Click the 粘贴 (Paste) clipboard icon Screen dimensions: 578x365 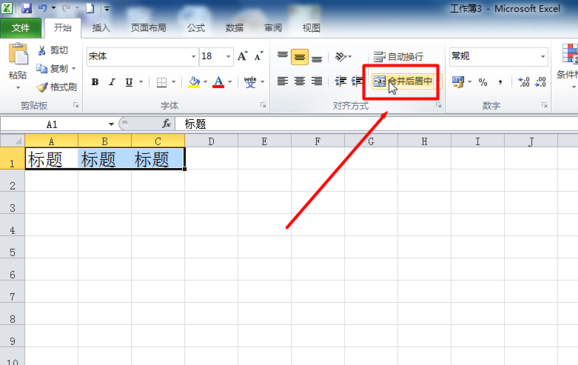(18, 54)
